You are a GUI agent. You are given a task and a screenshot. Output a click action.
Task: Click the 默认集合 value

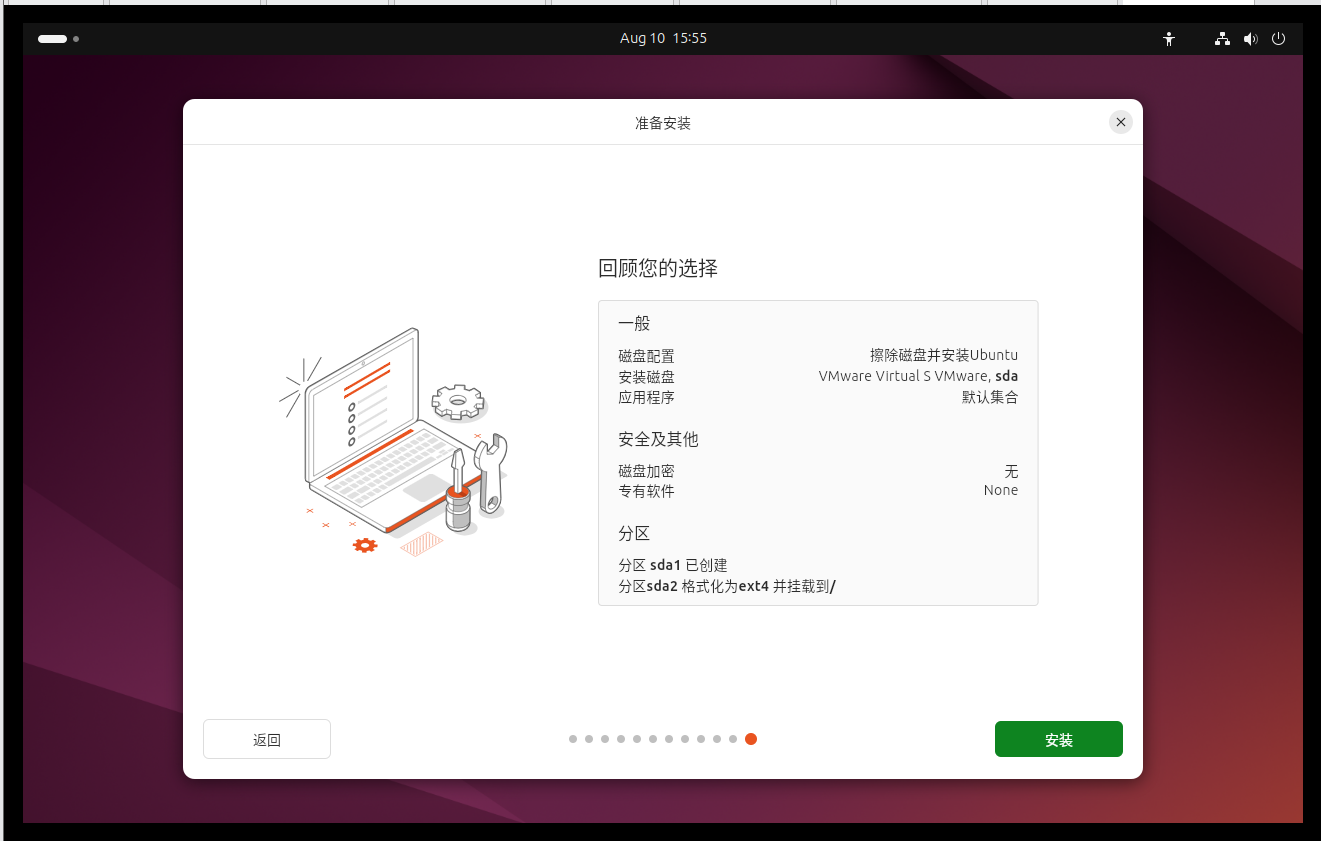pos(990,397)
